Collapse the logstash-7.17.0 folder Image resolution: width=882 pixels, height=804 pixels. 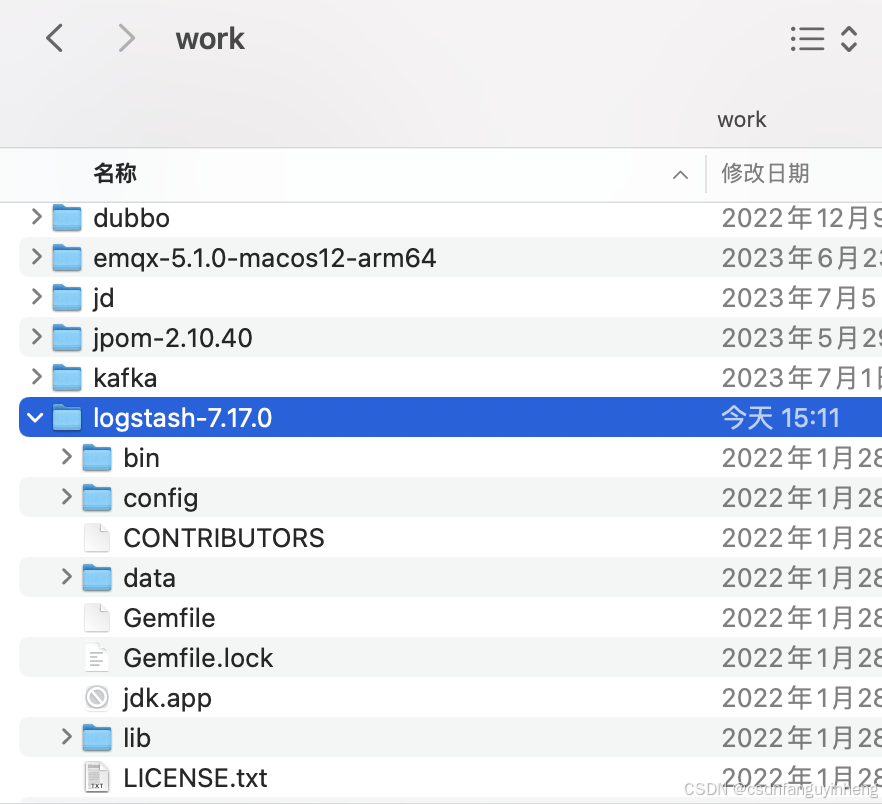(34, 417)
